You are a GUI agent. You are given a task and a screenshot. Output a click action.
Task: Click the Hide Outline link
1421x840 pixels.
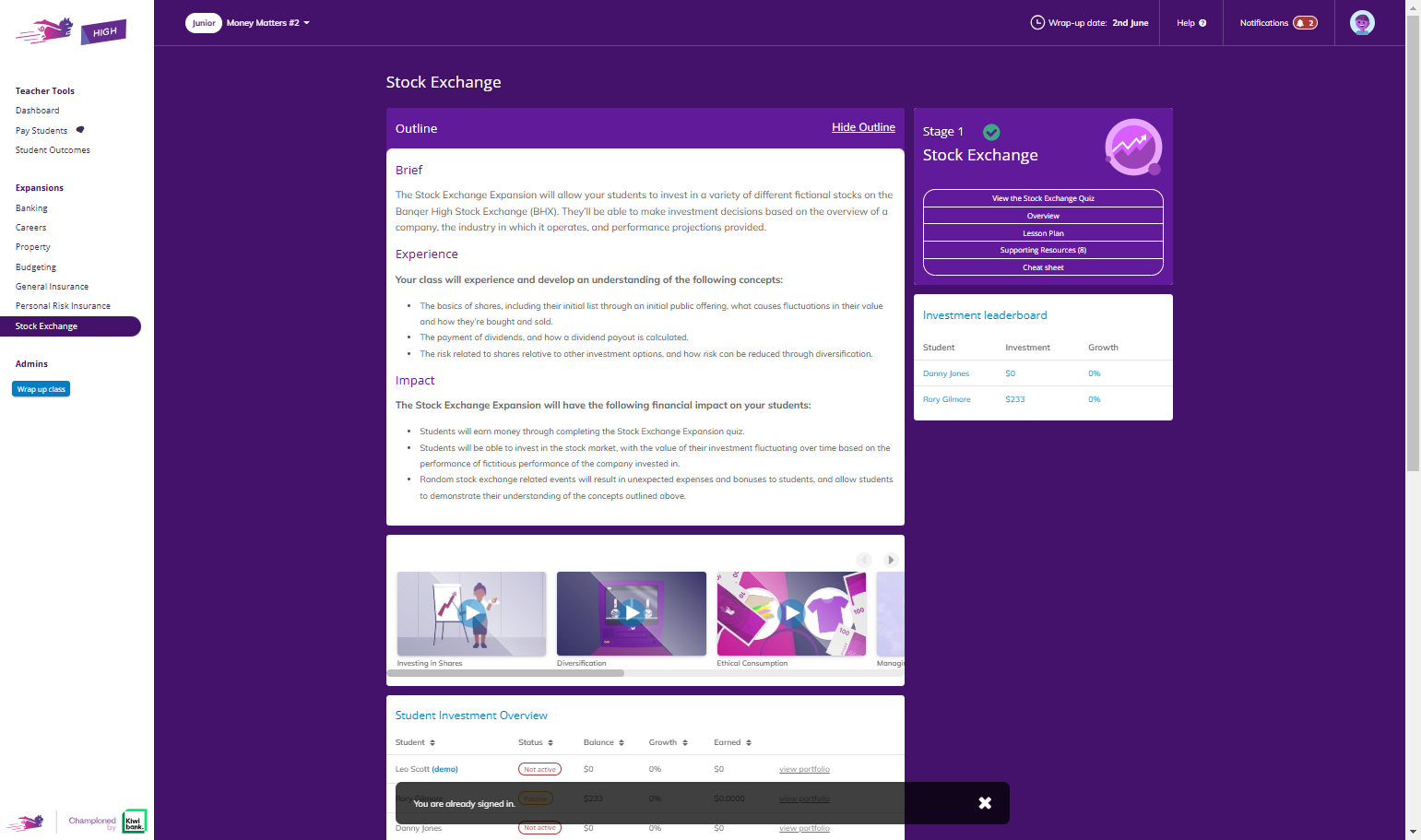point(863,127)
